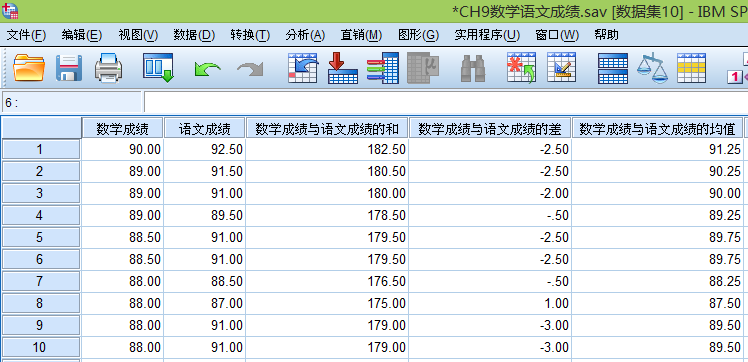Click difference cell -2.00 in row 3
The width and height of the screenshot is (748, 362).
[x=490, y=194]
